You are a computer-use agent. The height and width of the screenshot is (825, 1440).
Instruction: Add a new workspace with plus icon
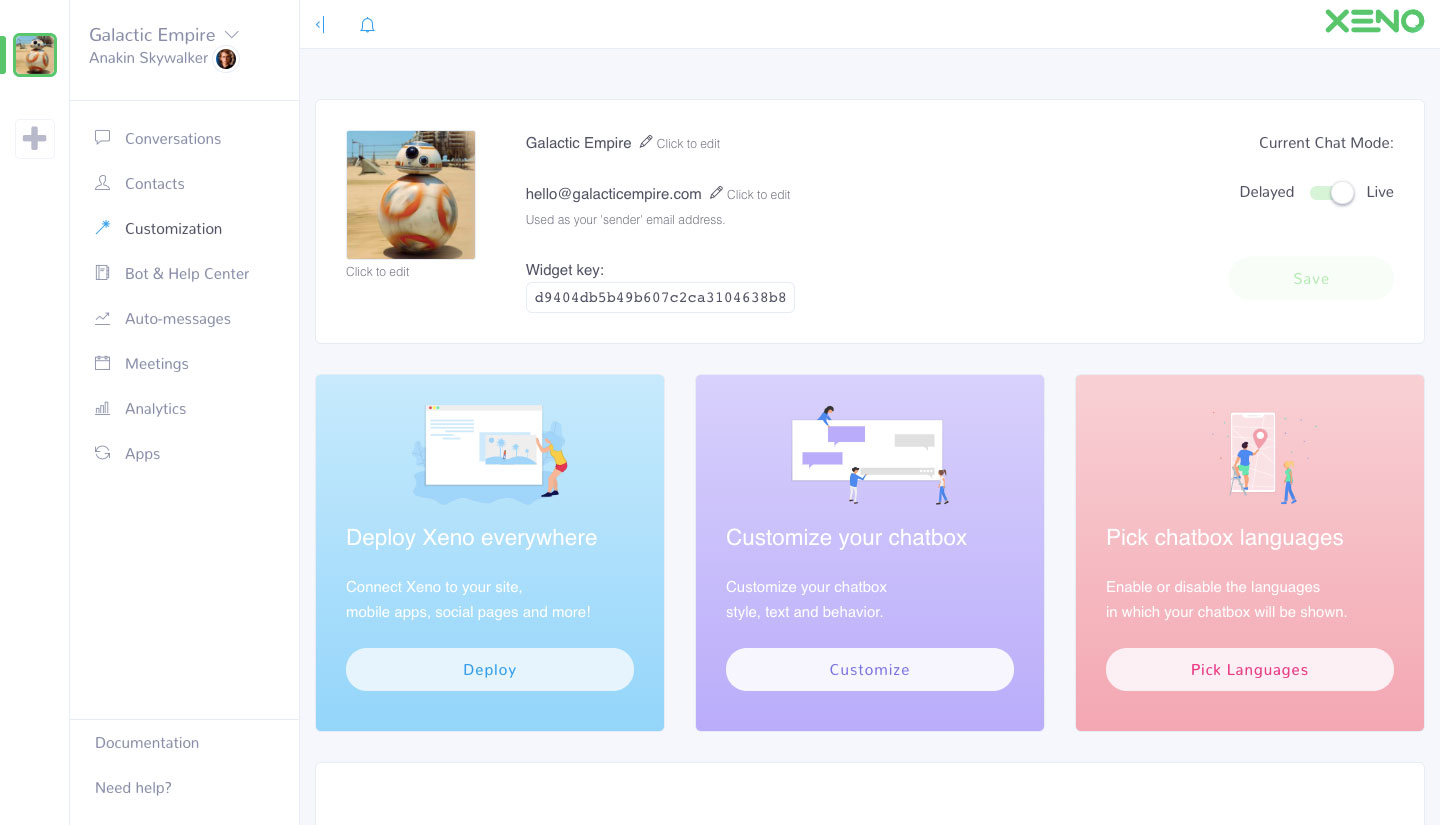tap(35, 139)
